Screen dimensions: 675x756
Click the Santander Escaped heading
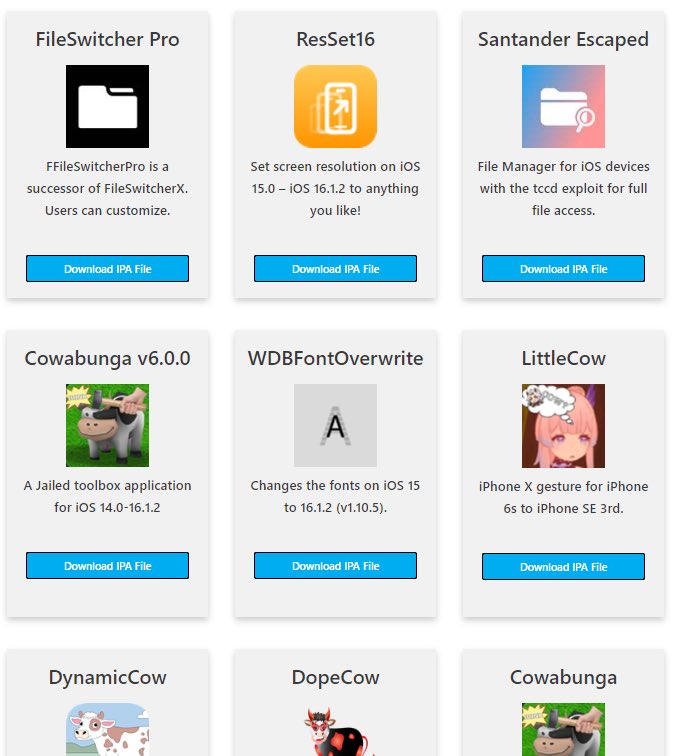[563, 40]
